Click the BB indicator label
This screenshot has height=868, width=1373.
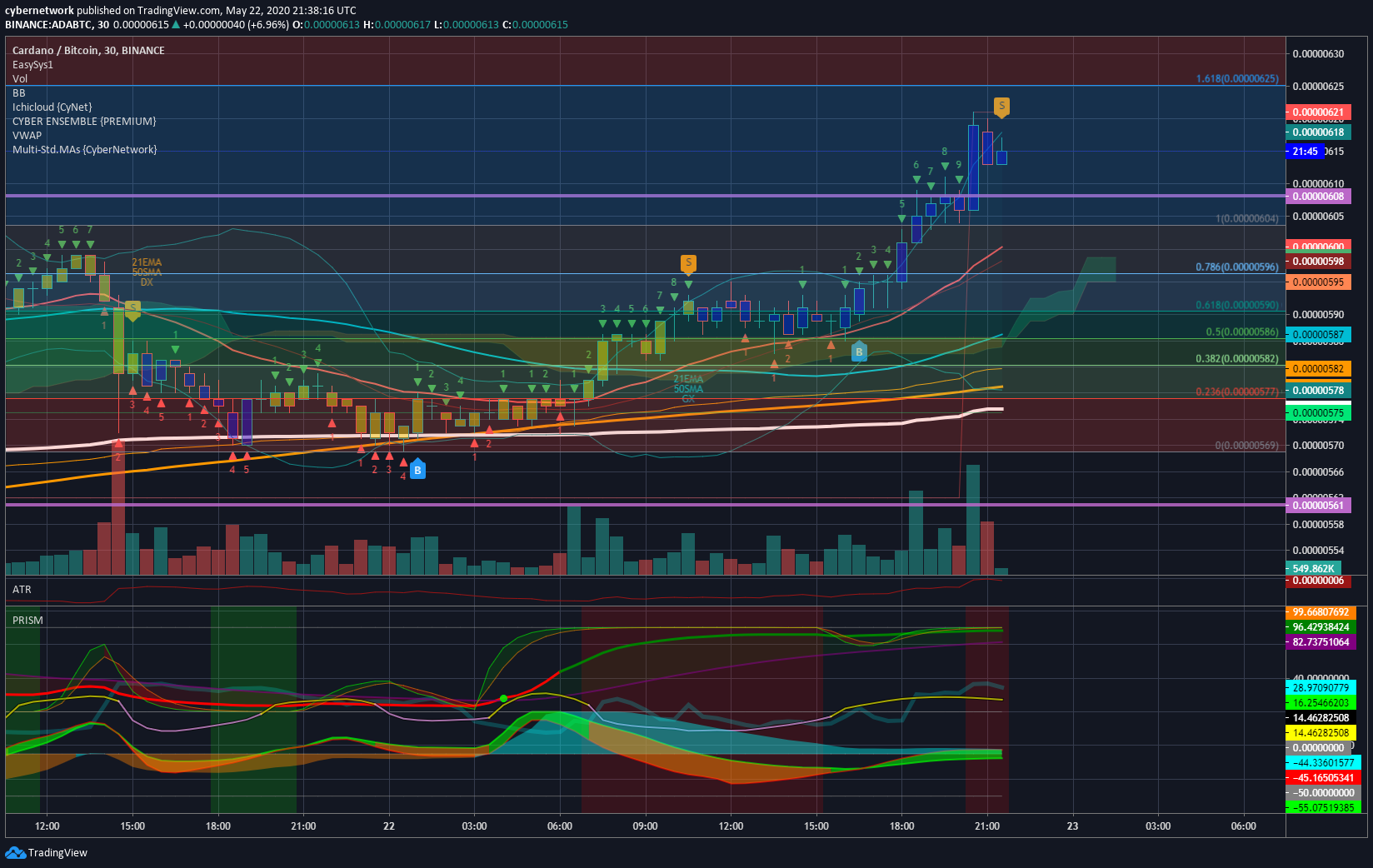[18, 93]
